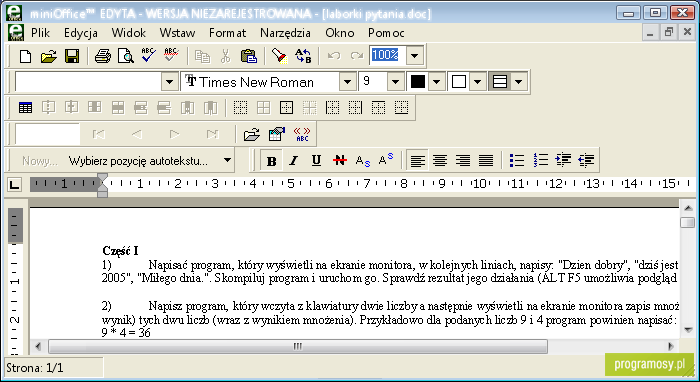This screenshot has height=382, width=700.
Task: Insert a table
Action: [x=25, y=108]
